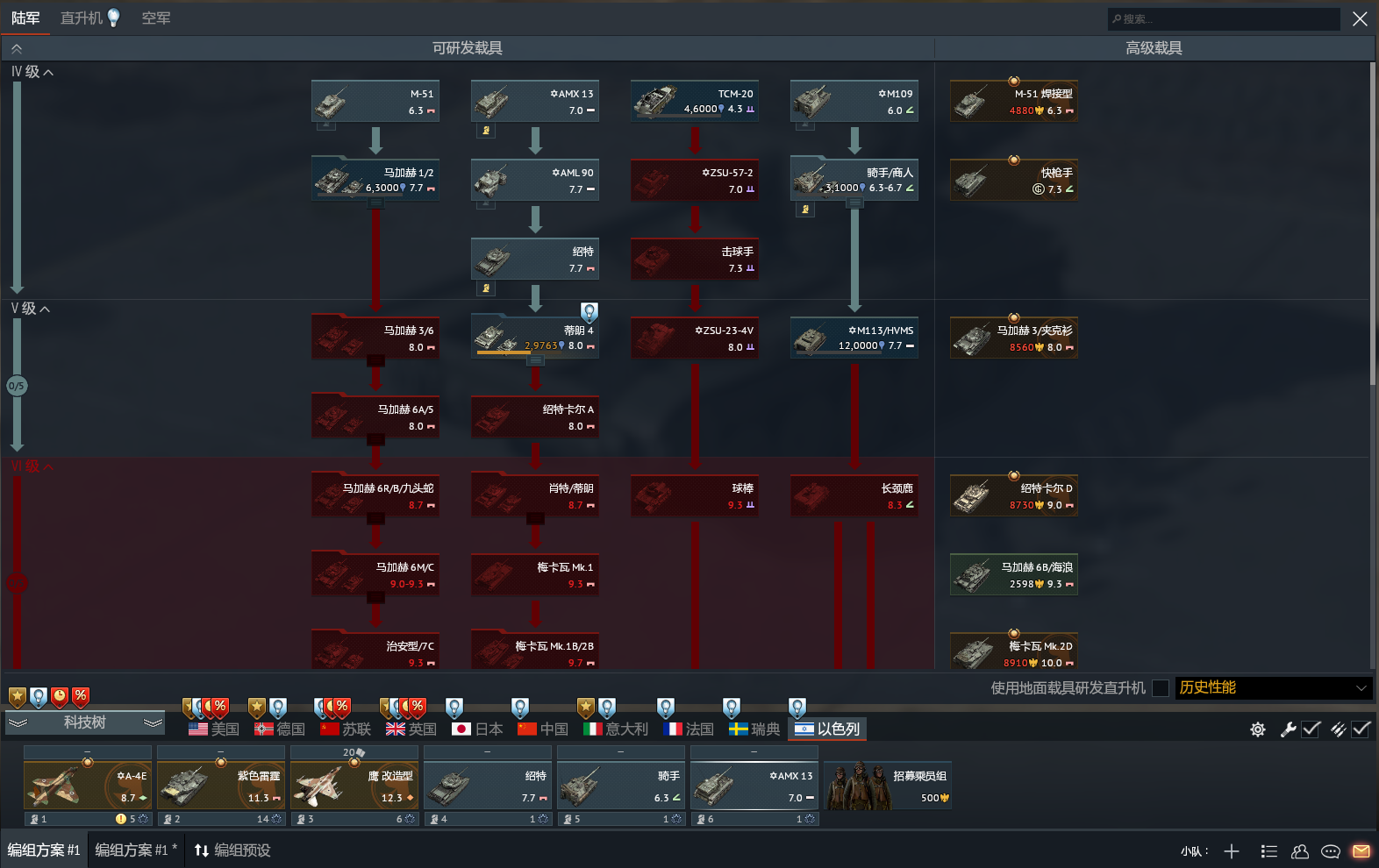Select the AML 90 vehicle icon
Screen dimensions: 1379x868
491,181
